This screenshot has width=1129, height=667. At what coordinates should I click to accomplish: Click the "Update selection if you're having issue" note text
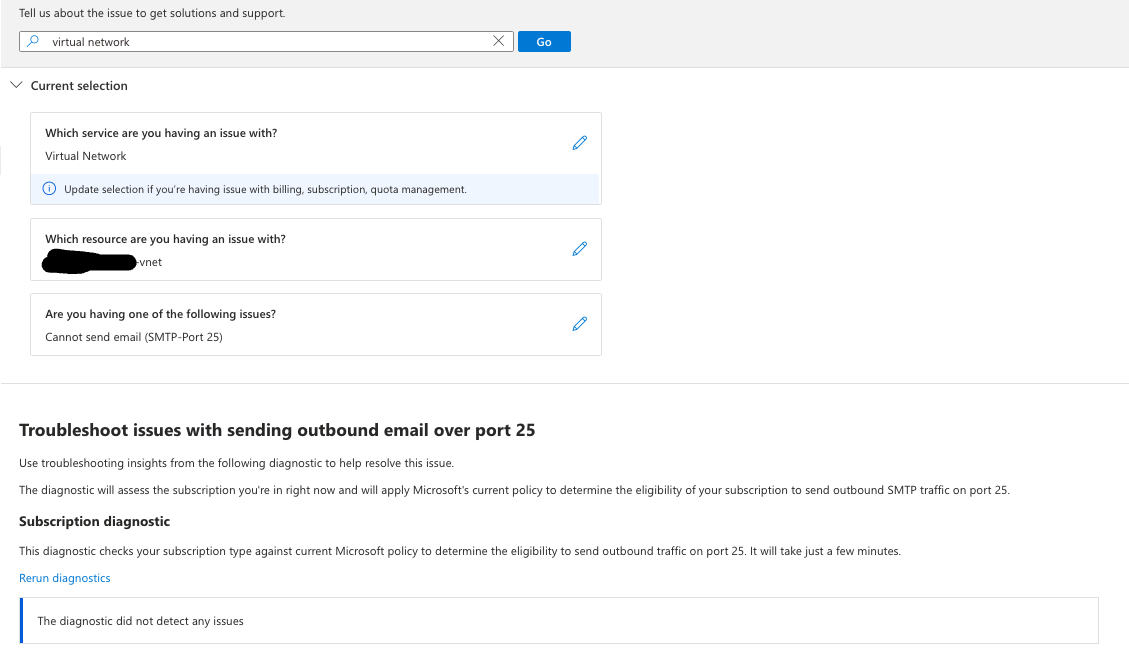coord(265,189)
